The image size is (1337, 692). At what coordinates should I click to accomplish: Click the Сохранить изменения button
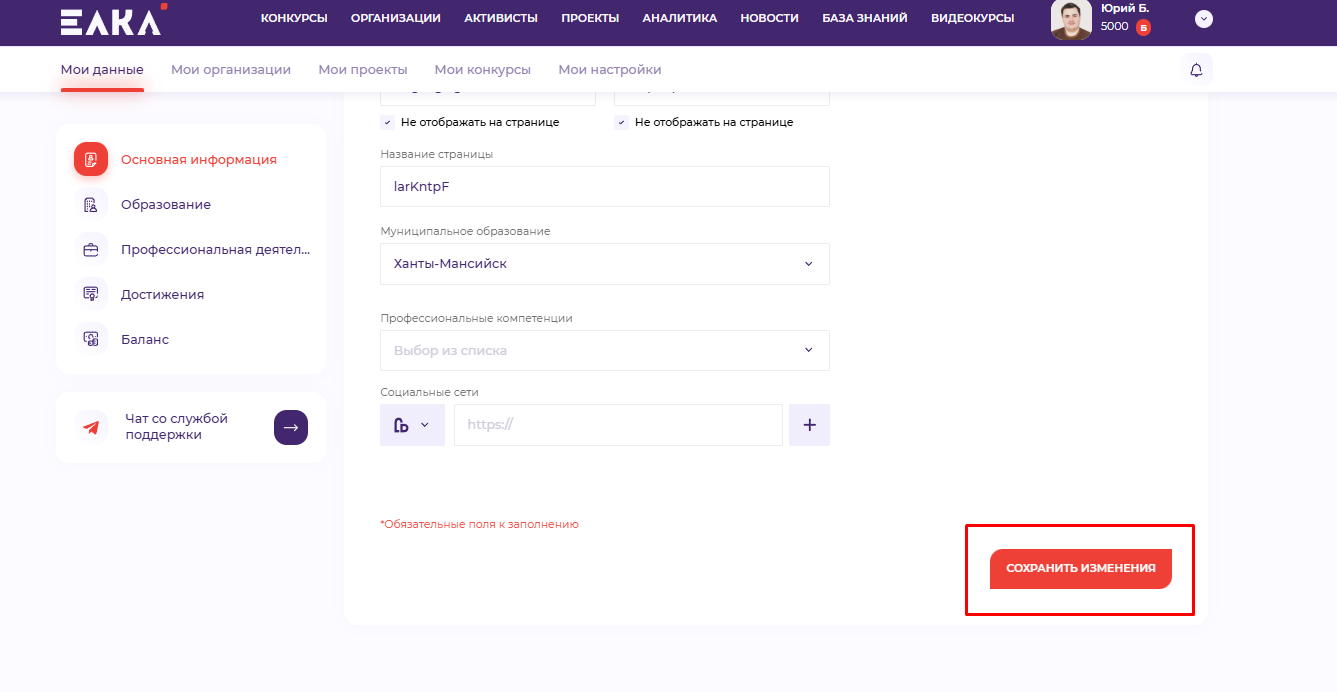pos(1080,568)
